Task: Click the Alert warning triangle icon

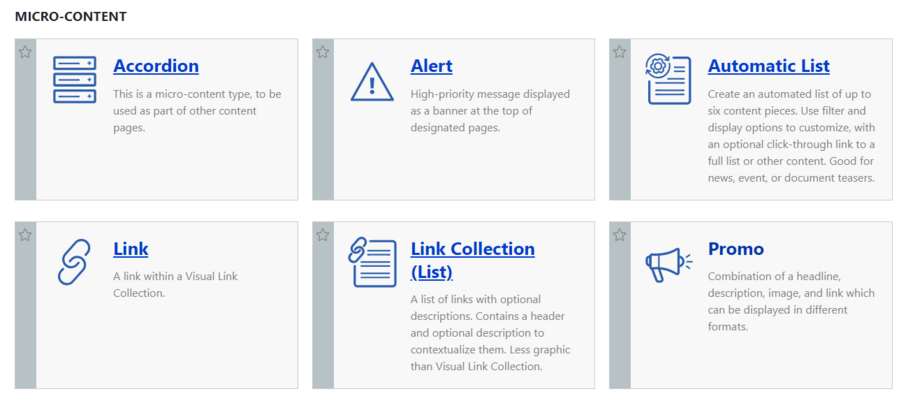Action: click(372, 82)
